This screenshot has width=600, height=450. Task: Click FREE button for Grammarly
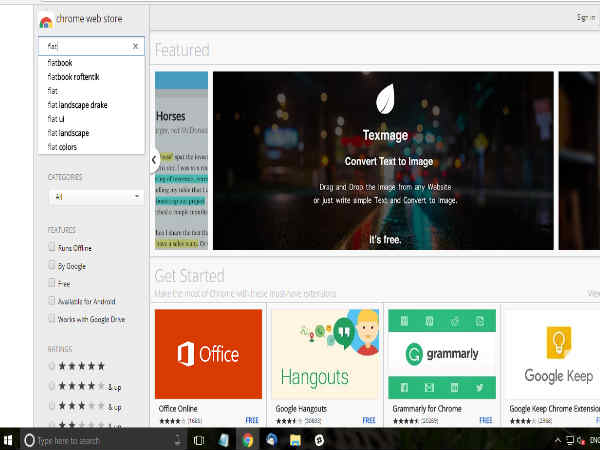(486, 420)
